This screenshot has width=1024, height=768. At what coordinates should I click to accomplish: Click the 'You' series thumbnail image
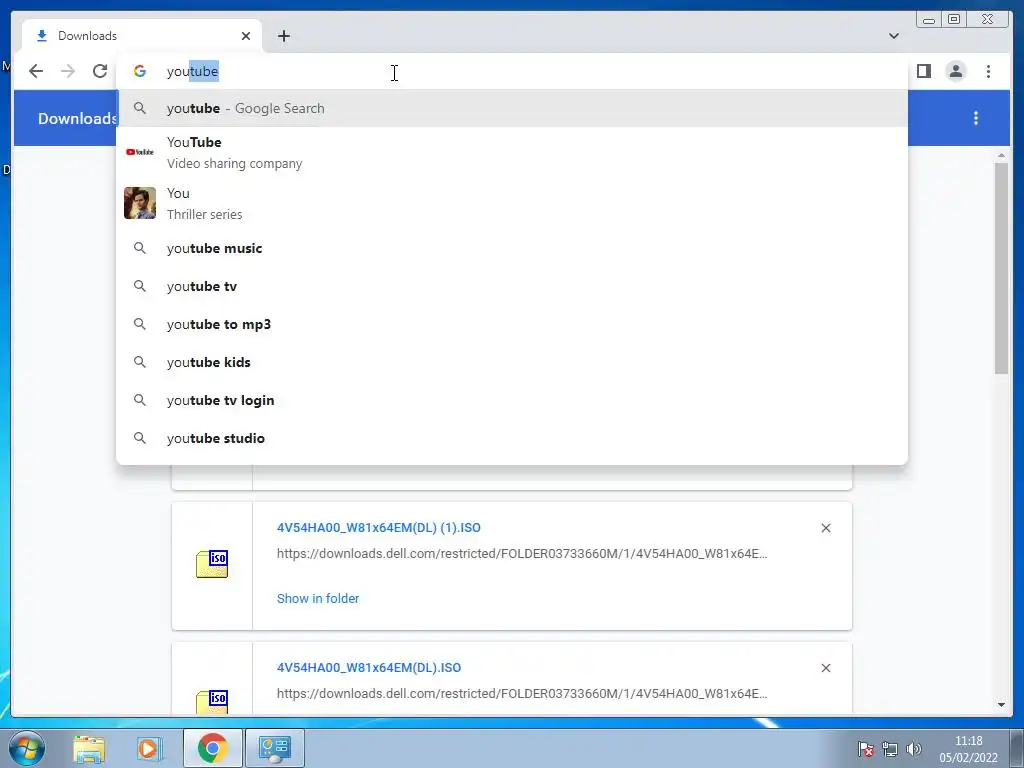(140, 203)
